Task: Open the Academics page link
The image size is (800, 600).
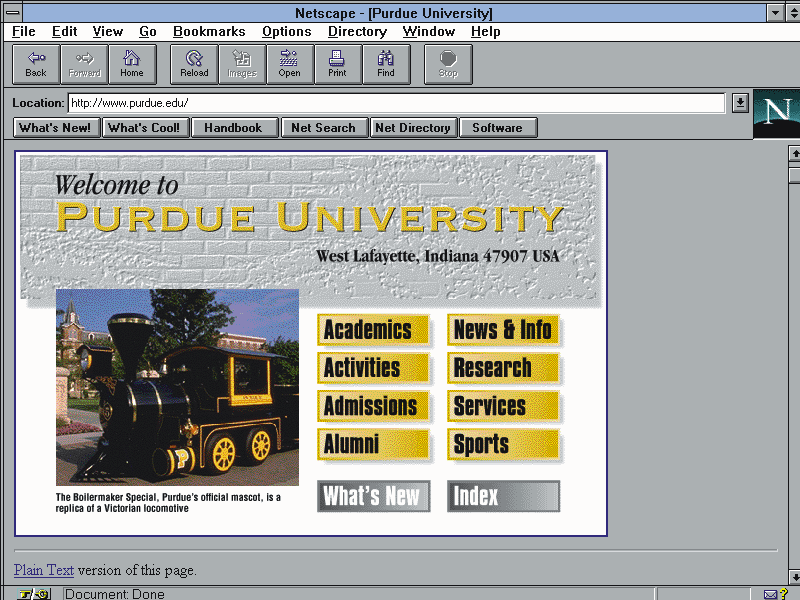Action: coord(373,330)
